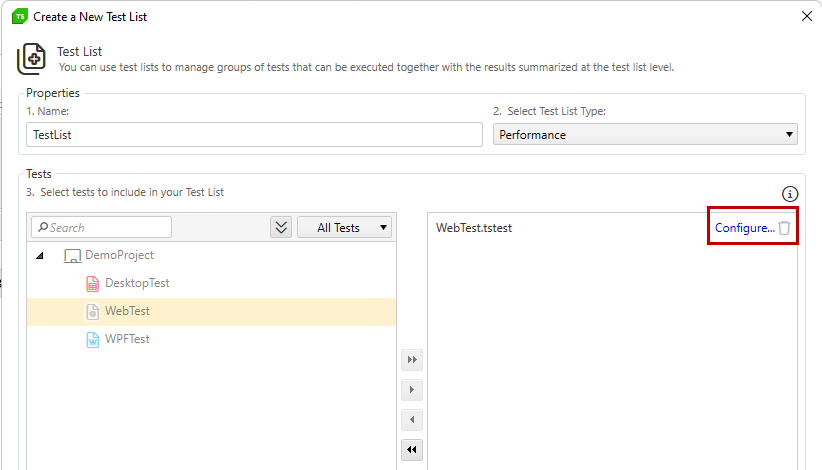Click the expand-all double chevron button
822x470 pixels.
(x=281, y=227)
